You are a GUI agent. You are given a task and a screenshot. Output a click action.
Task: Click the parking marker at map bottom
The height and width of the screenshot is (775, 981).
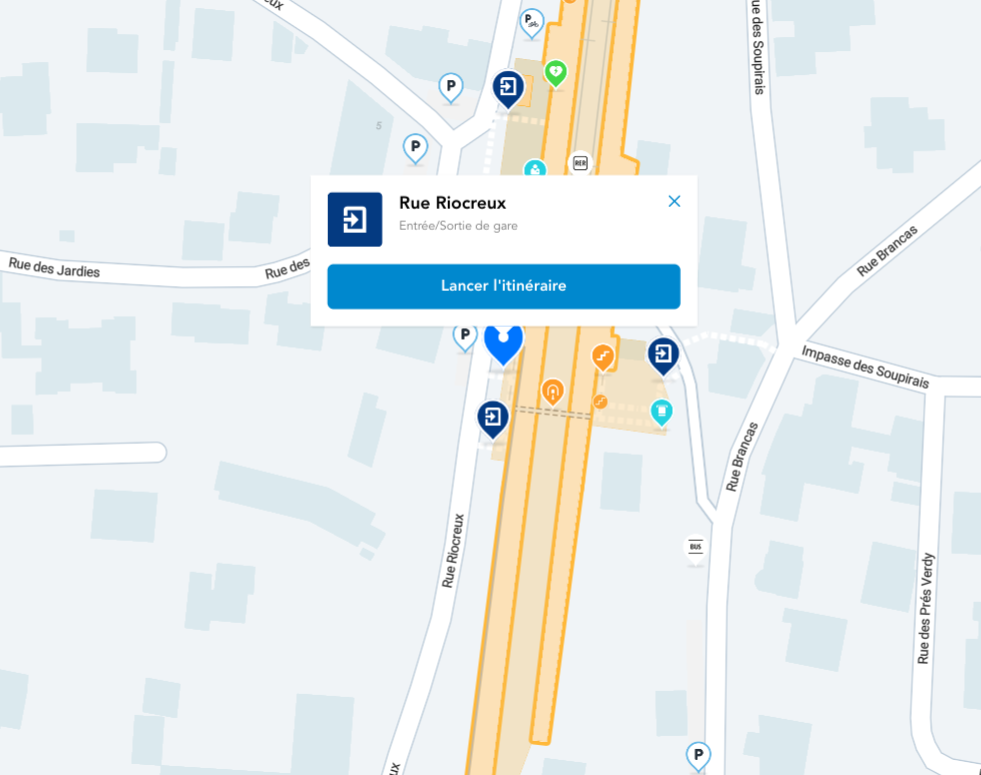[x=698, y=756]
